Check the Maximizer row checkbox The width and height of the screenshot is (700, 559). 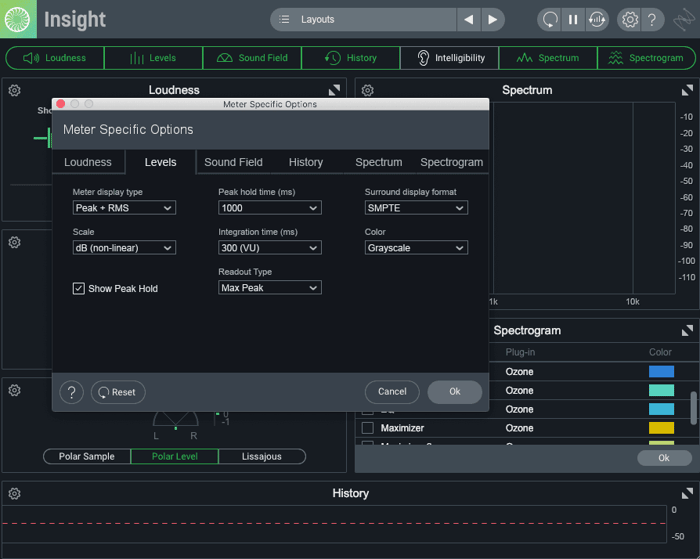pos(367,428)
